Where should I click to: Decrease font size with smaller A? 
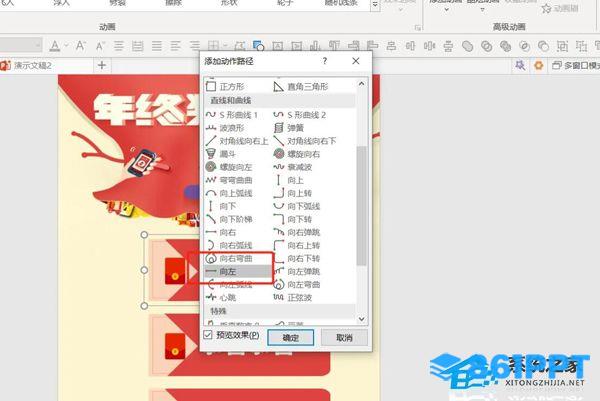click(100, 47)
